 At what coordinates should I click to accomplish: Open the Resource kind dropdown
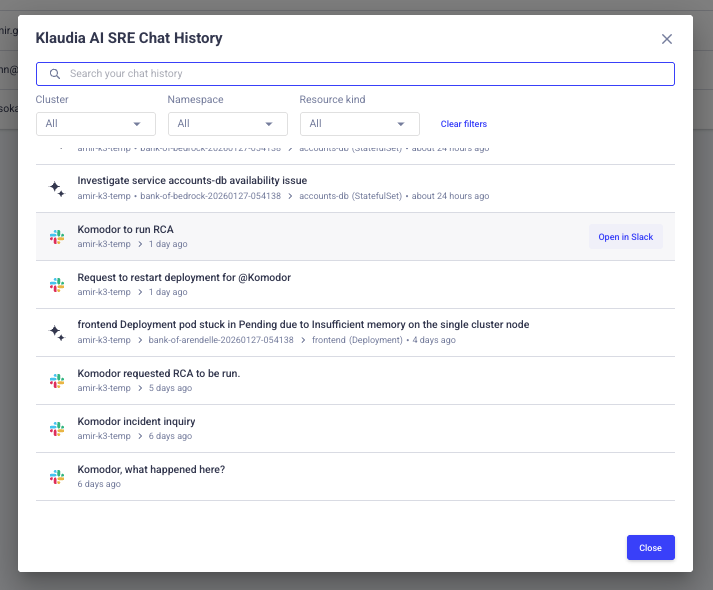tap(360, 124)
